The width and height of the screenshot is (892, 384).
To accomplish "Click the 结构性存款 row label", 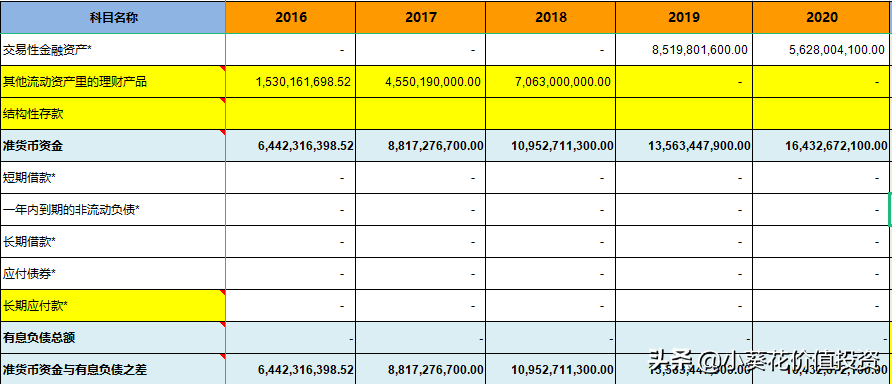I will 34,114.
